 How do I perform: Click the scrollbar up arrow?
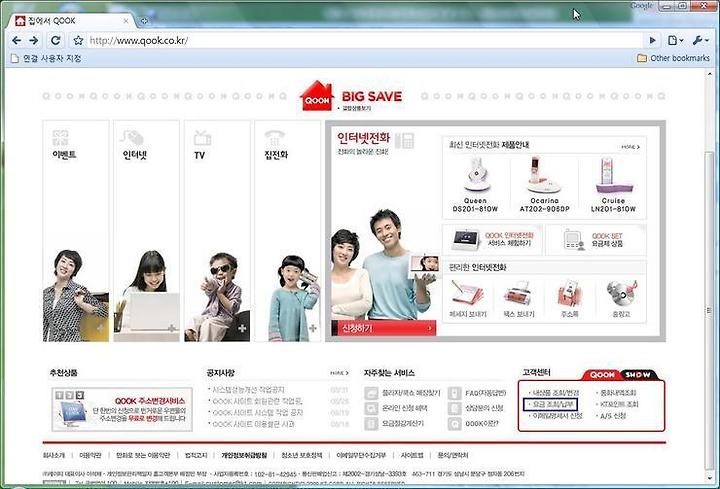tap(709, 74)
